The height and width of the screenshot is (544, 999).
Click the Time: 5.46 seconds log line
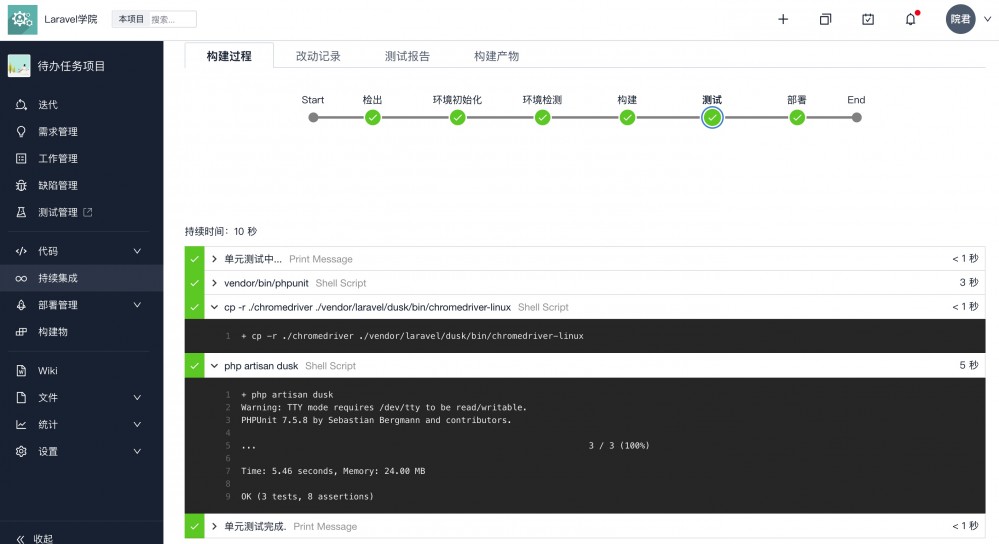coord(333,471)
